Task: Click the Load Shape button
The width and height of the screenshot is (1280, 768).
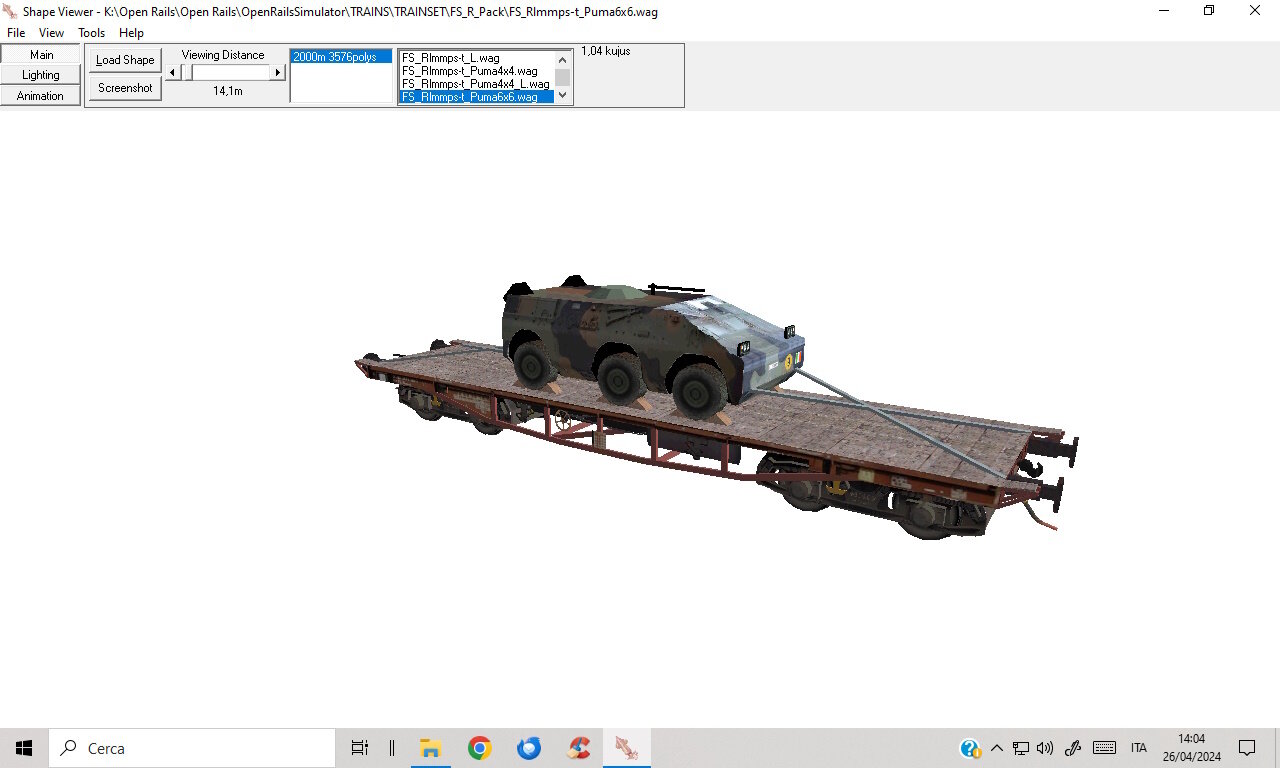Action: (x=125, y=60)
